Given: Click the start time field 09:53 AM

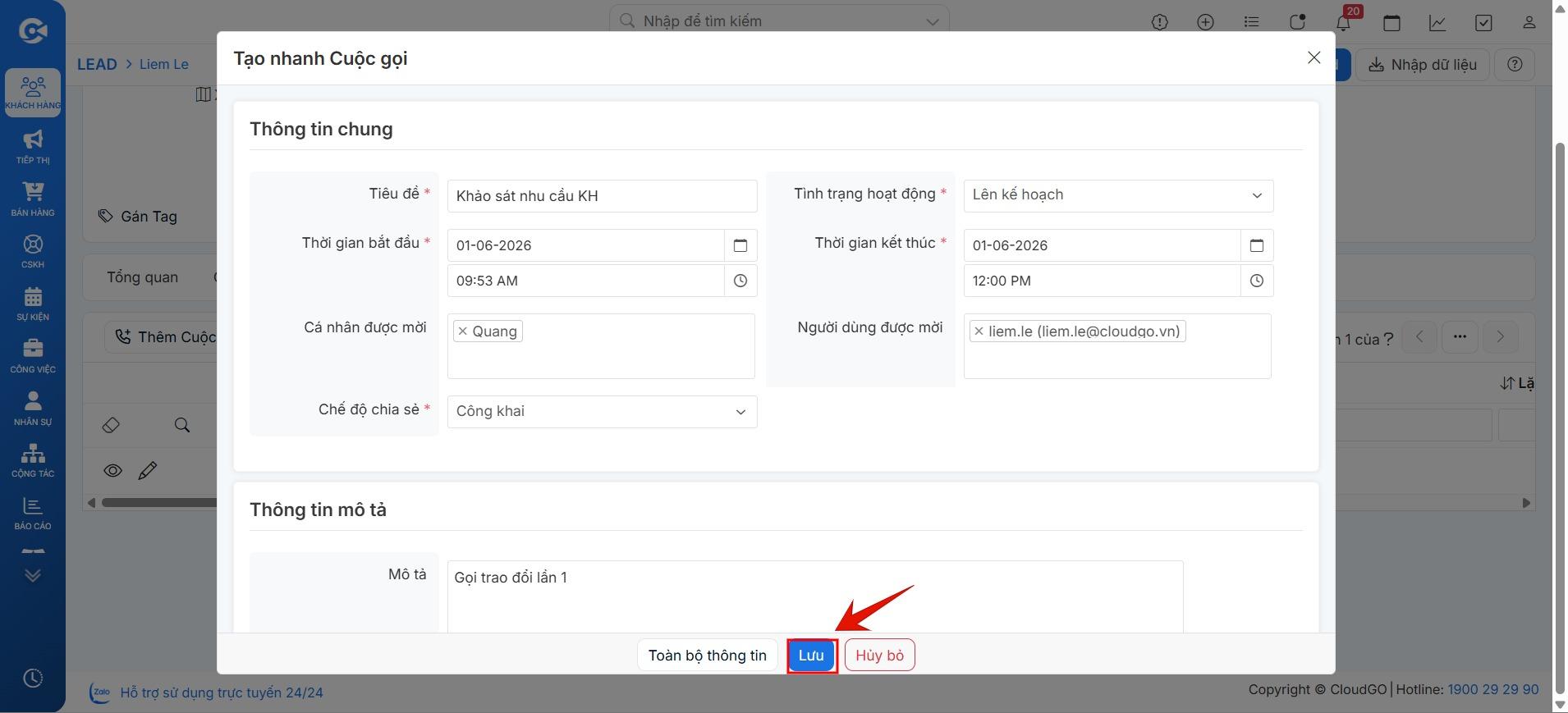Looking at the screenshot, I should pos(585,281).
